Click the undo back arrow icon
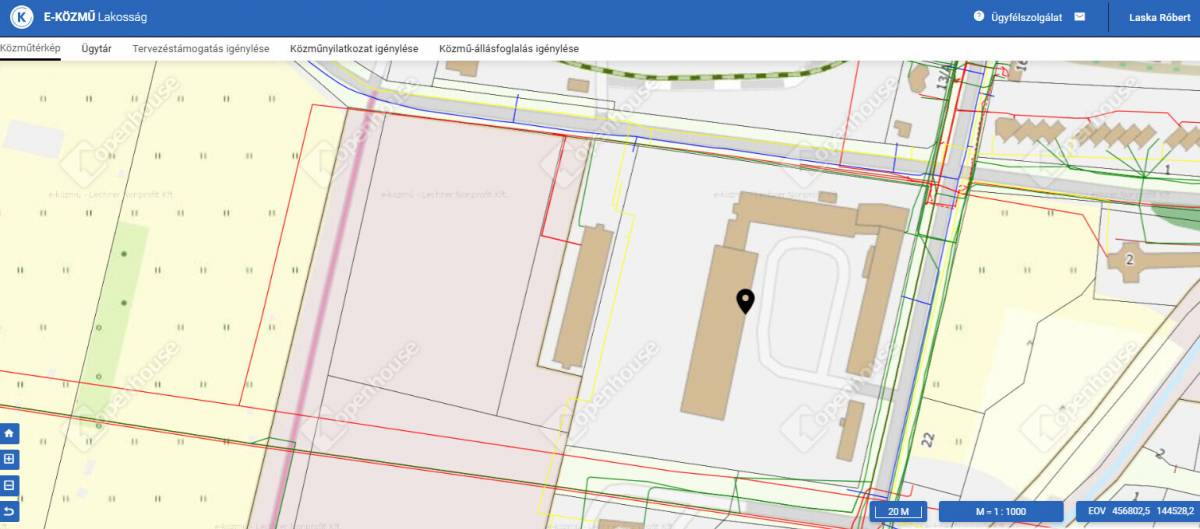 click(x=10, y=511)
